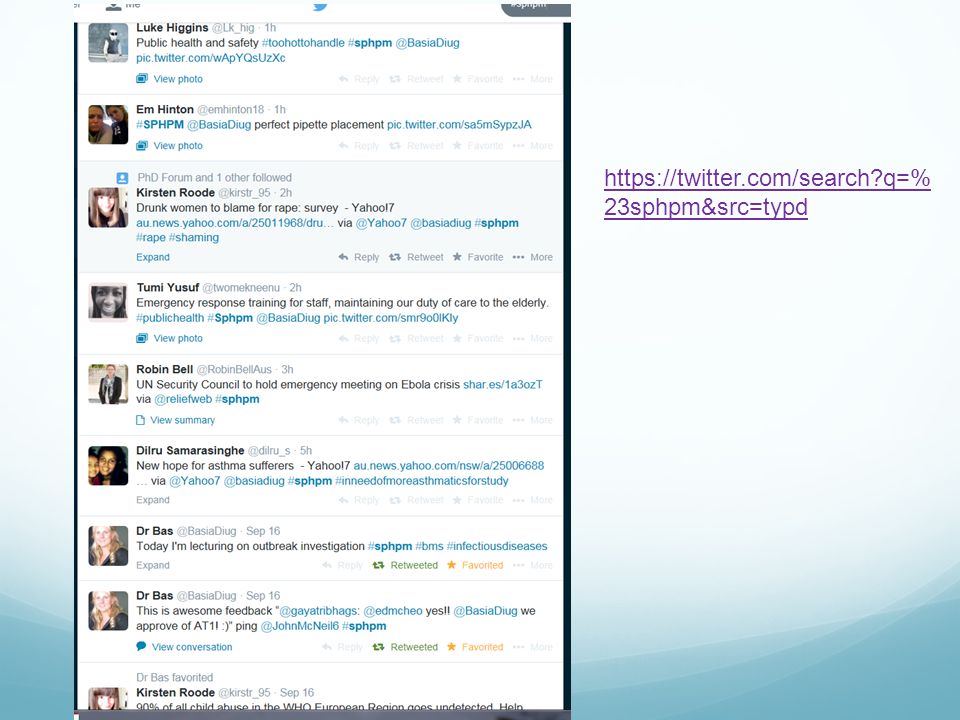This screenshot has width=960, height=720.
Task: Toggle Favorited on Dr Bas awesome feedback tweet
Action: tap(475, 647)
